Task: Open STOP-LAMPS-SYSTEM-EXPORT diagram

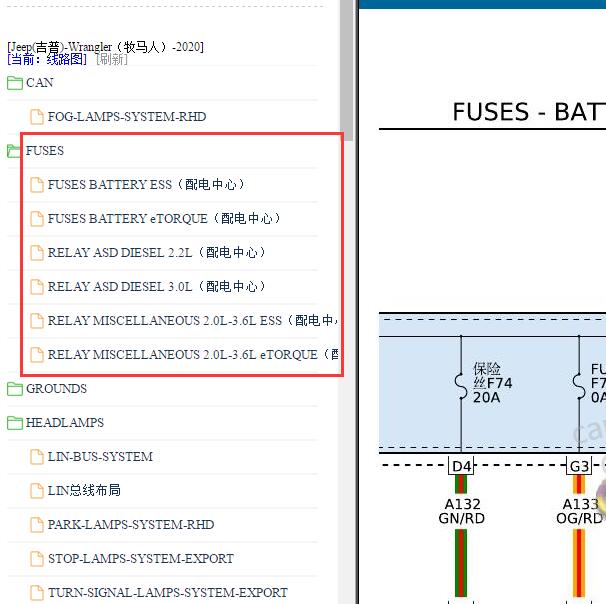Action: tap(141, 559)
